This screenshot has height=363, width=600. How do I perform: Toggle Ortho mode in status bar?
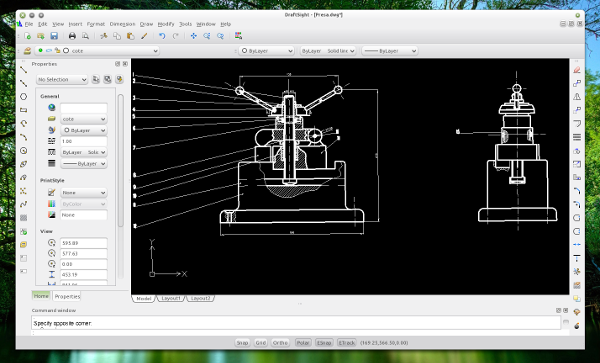(x=280, y=343)
